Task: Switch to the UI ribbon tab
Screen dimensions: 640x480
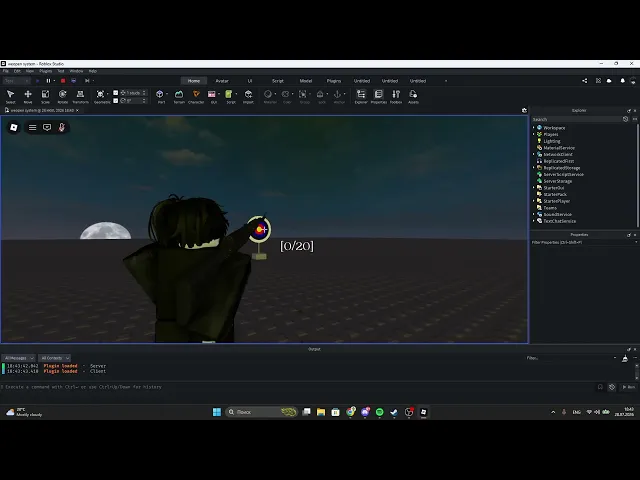Action: tap(250, 81)
